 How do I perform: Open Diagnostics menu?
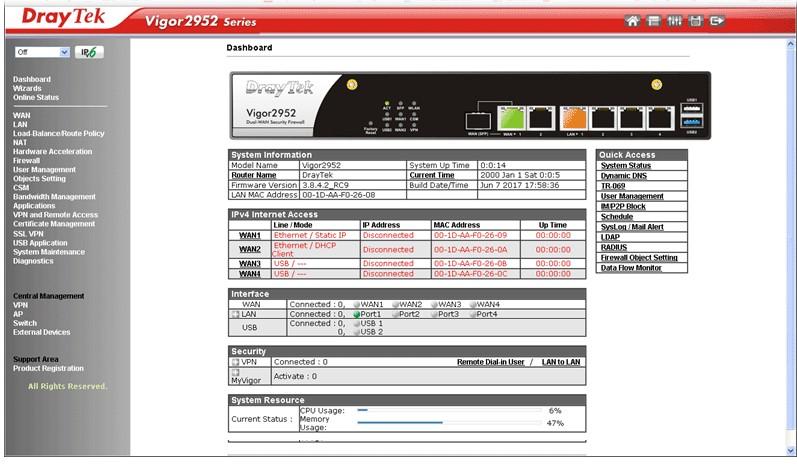33,261
